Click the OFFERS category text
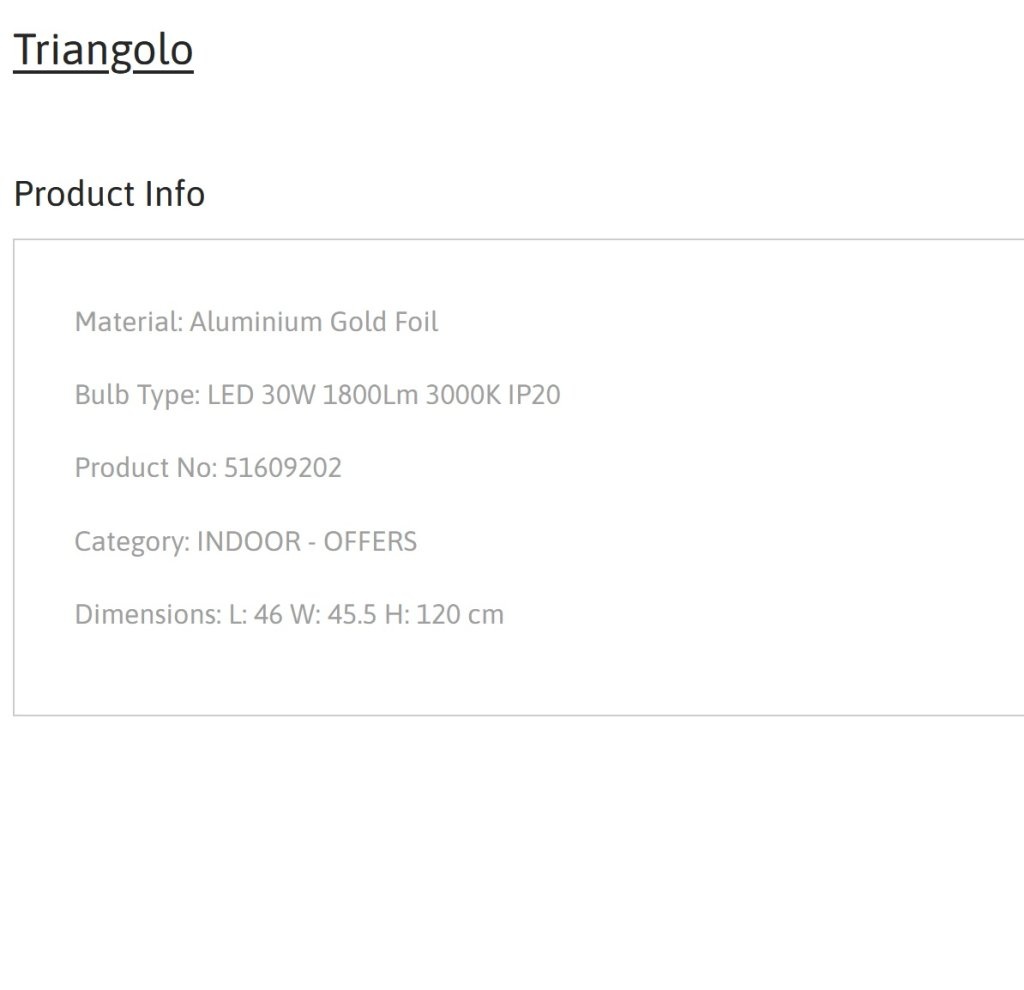Image resolution: width=1024 pixels, height=990 pixels. (x=370, y=541)
